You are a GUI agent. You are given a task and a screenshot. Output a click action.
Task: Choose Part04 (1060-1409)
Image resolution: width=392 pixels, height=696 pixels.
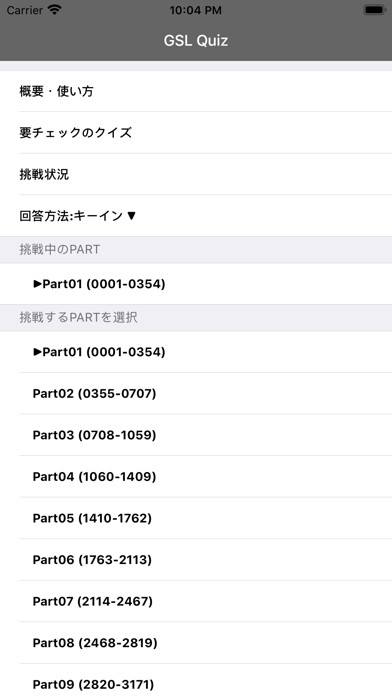[196, 477]
